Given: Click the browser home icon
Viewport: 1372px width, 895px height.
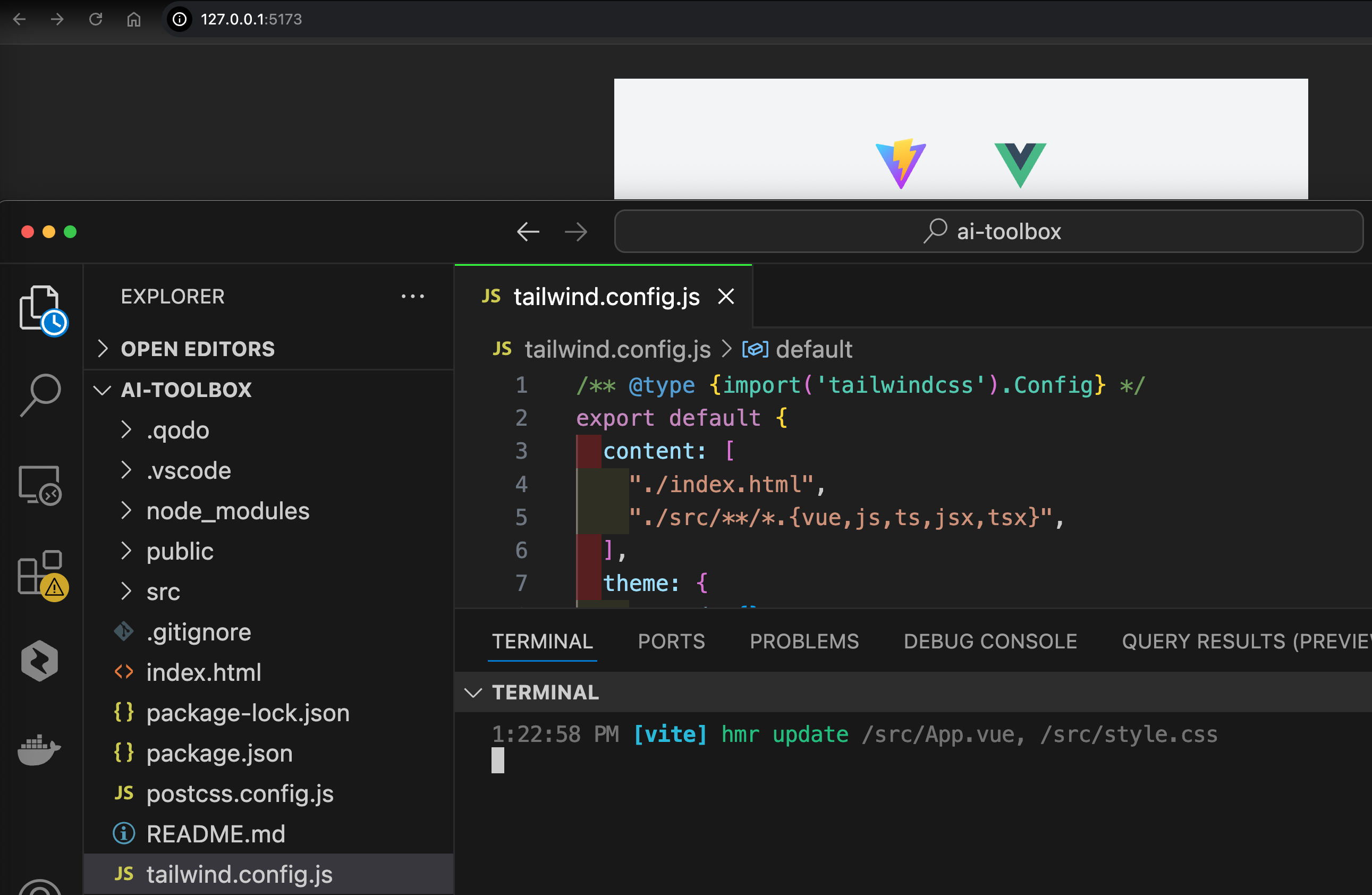Looking at the screenshot, I should [133, 19].
